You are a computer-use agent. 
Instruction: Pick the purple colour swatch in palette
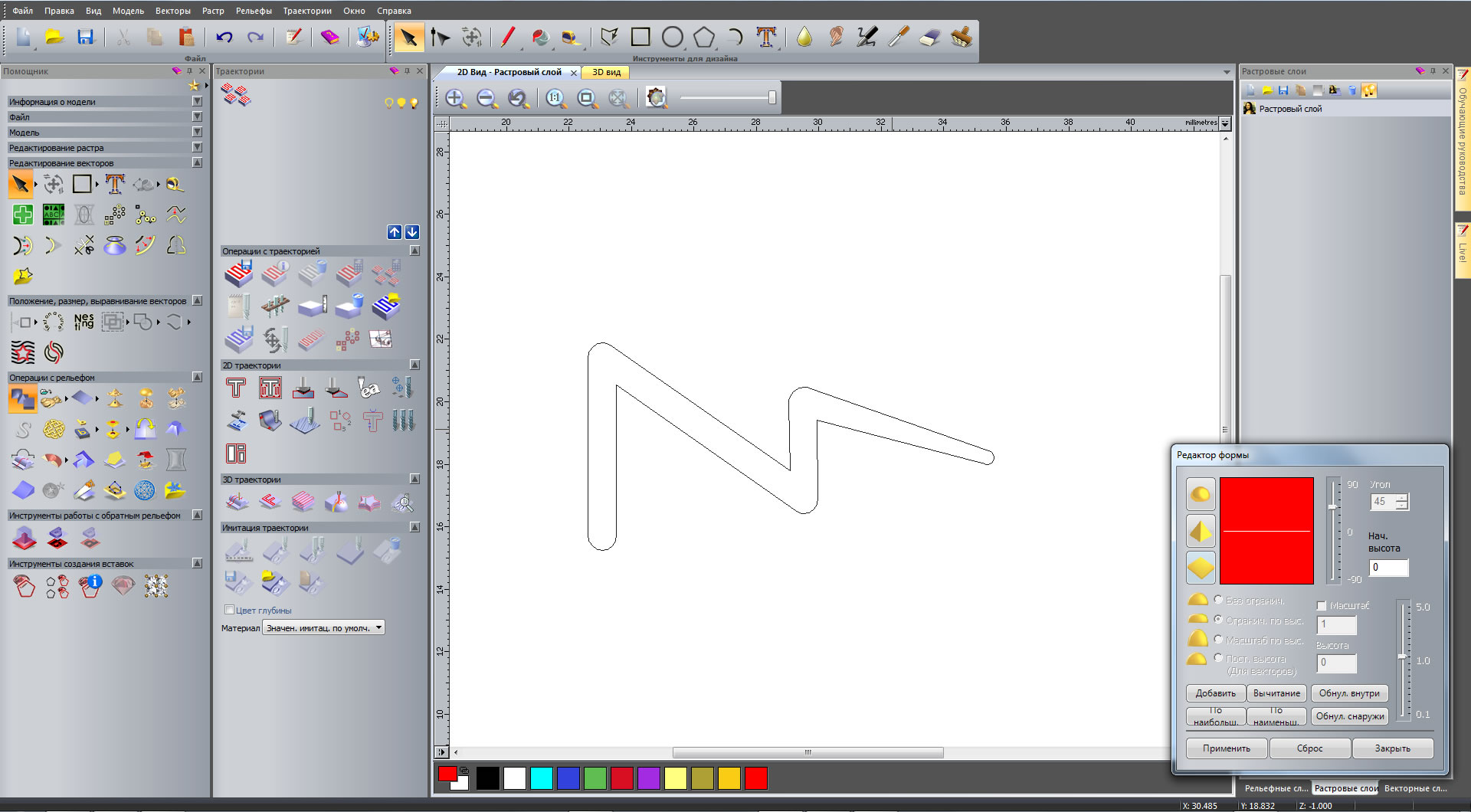649,778
